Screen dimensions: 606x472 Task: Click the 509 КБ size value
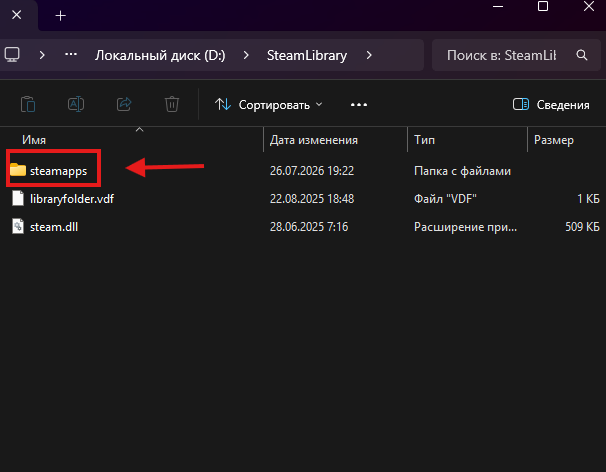click(582, 227)
